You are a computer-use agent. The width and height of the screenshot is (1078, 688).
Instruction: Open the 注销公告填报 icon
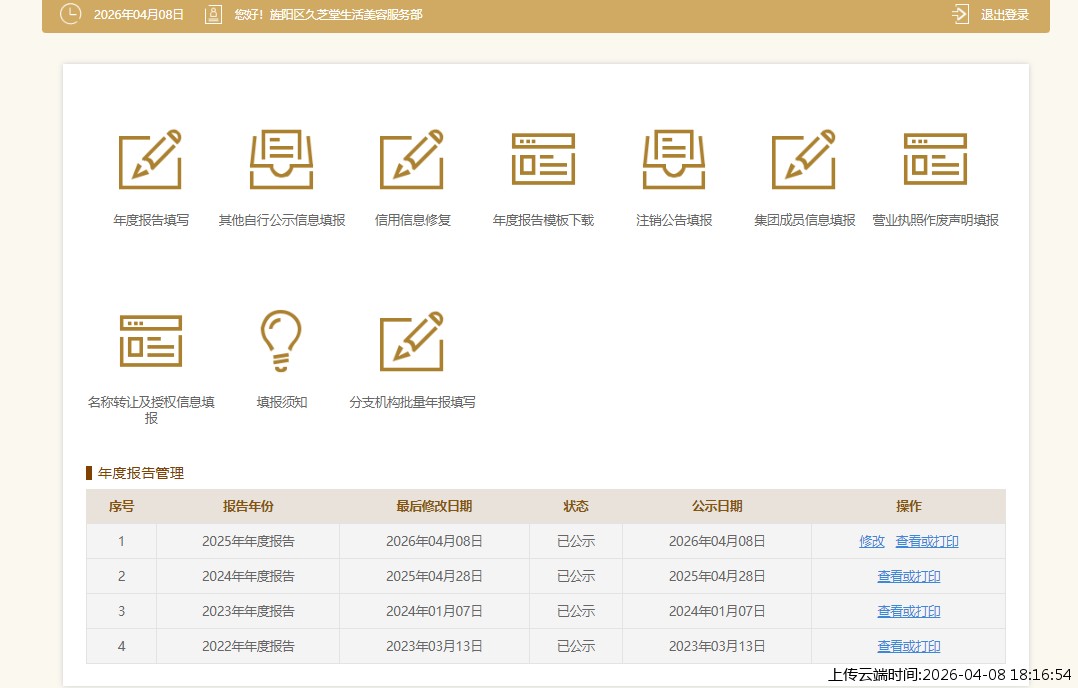(674, 159)
